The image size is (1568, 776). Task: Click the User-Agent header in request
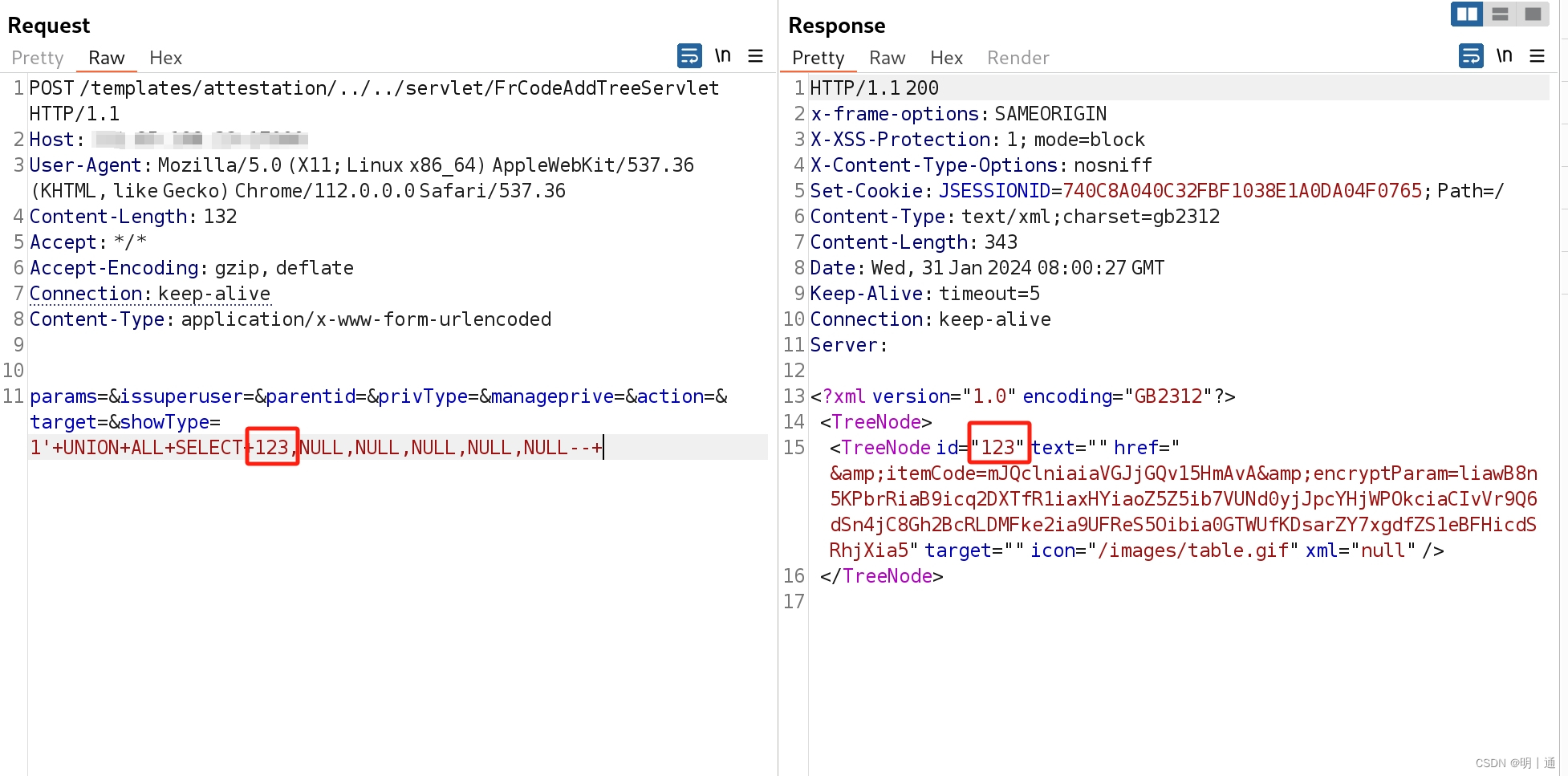[x=362, y=178]
